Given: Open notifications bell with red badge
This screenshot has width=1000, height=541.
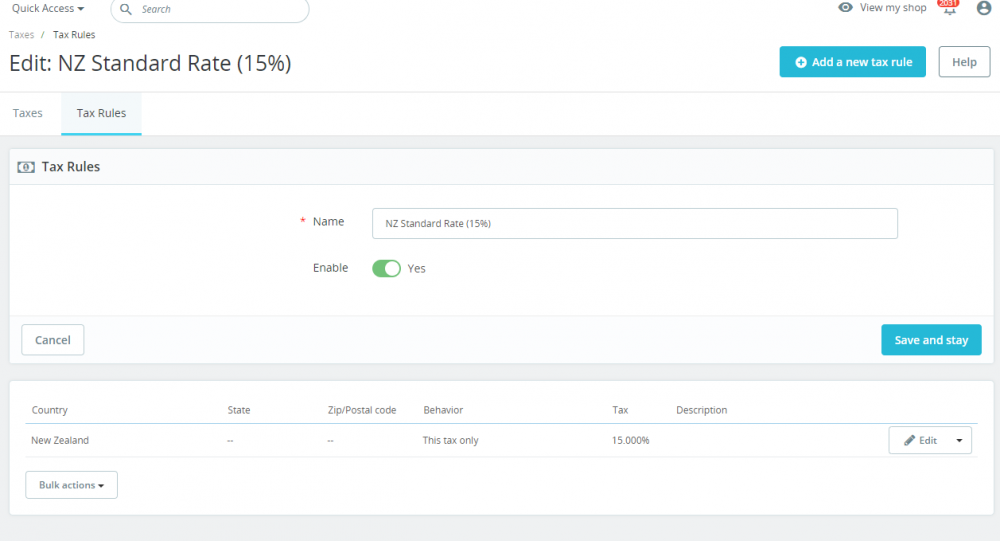Looking at the screenshot, I should (949, 8).
